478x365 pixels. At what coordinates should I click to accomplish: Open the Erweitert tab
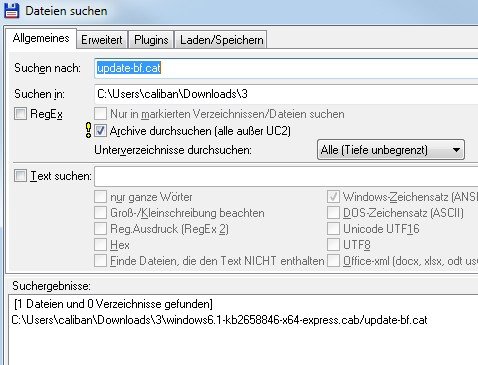[x=102, y=40]
